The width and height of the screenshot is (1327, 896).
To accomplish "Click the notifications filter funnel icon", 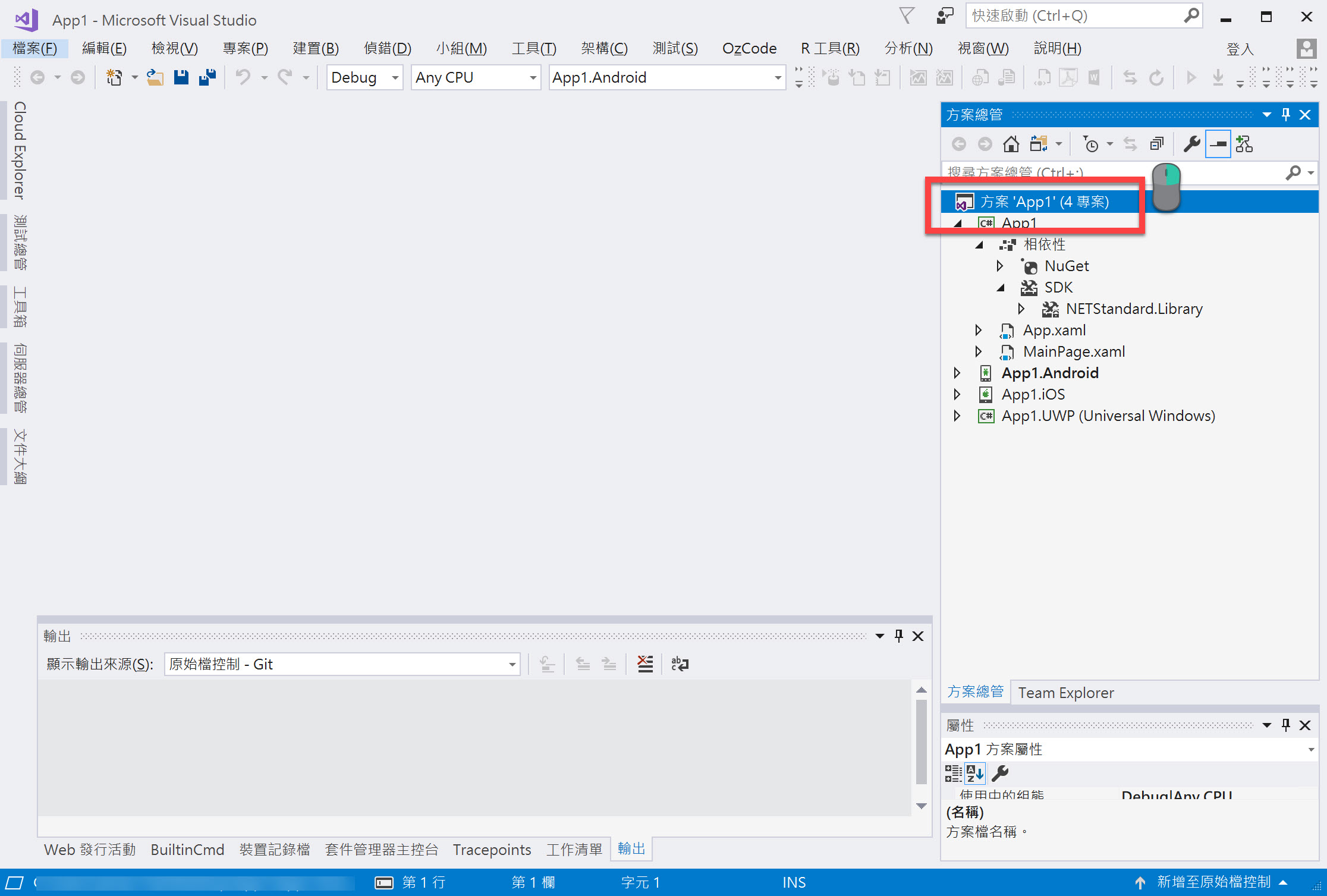I will coord(907,16).
